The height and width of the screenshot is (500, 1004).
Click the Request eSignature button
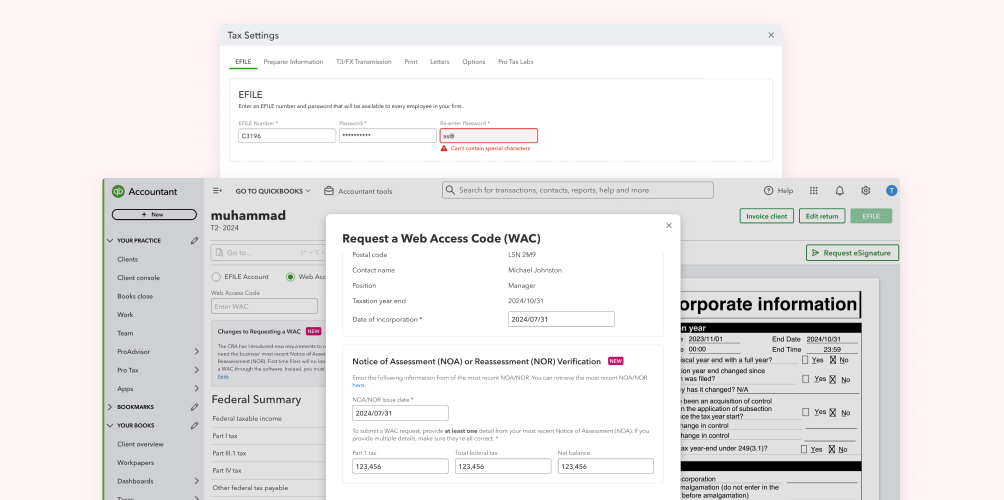tap(852, 253)
